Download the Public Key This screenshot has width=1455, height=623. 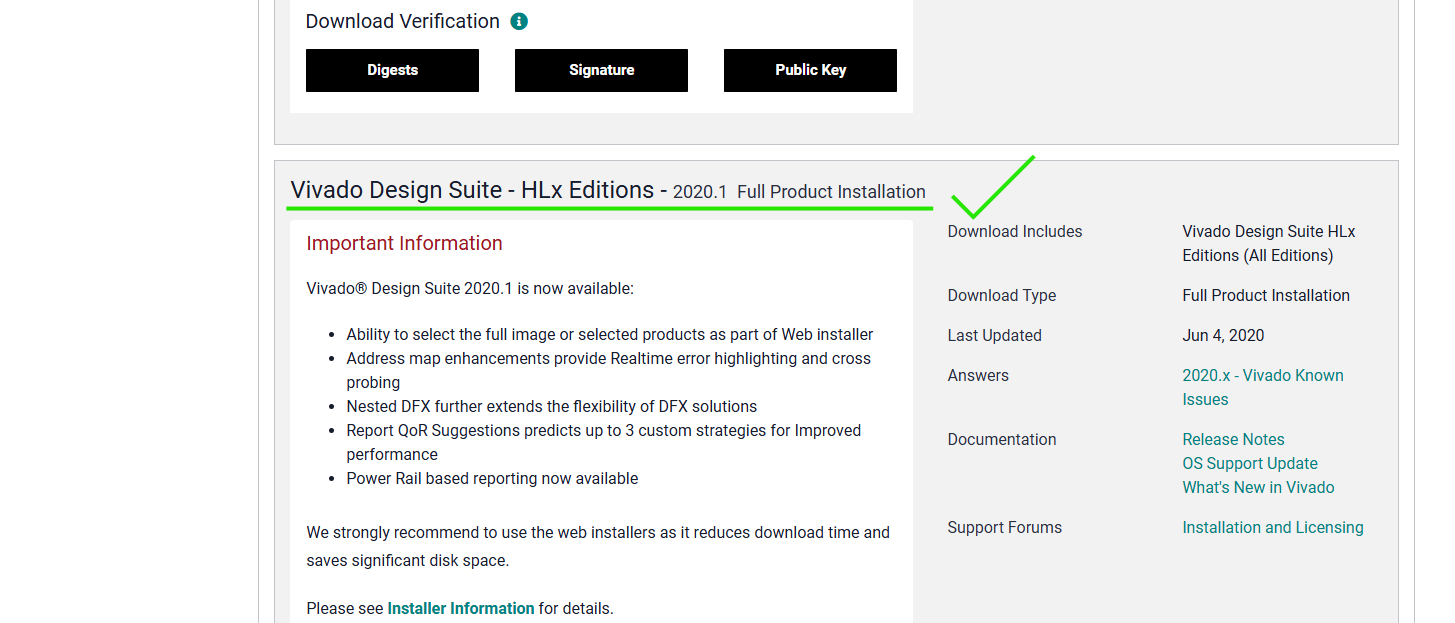(x=810, y=70)
